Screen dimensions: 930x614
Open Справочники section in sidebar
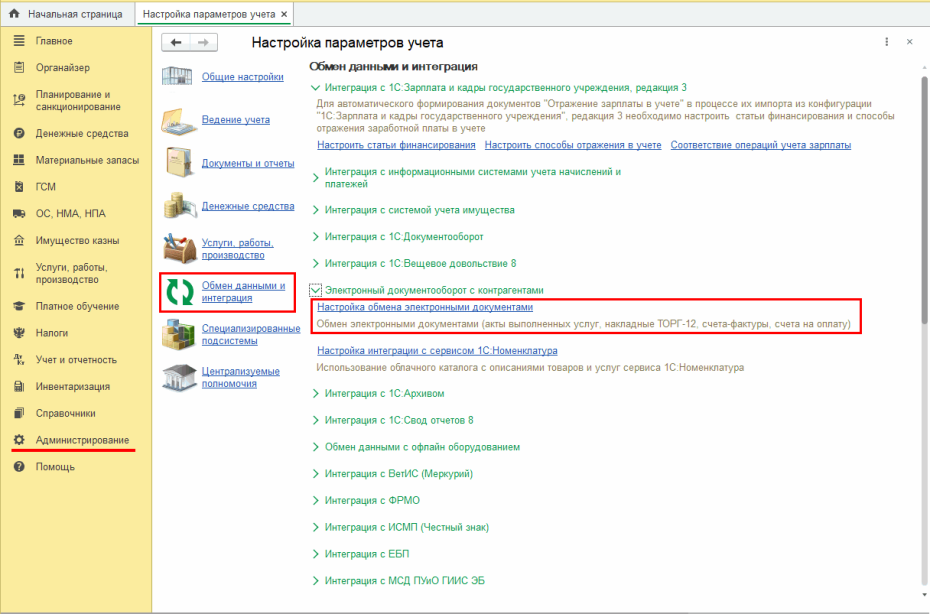pos(76,413)
